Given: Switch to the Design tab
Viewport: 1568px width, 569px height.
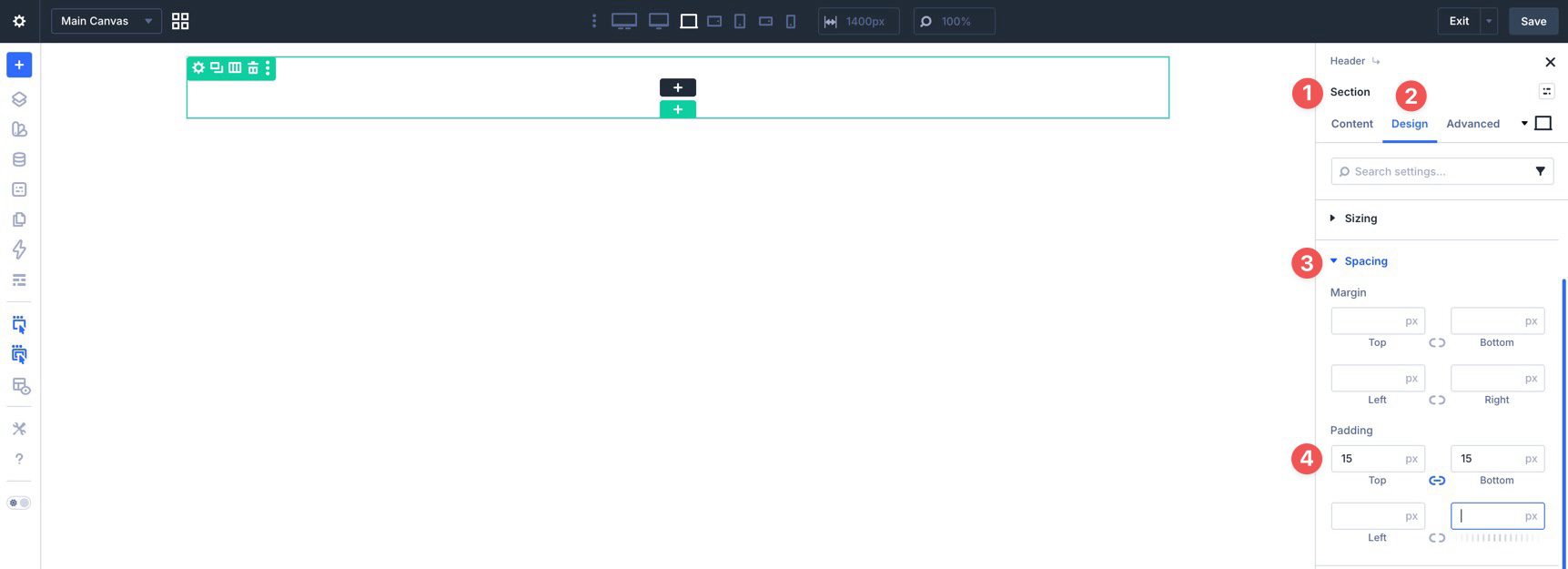Looking at the screenshot, I should (x=1410, y=124).
